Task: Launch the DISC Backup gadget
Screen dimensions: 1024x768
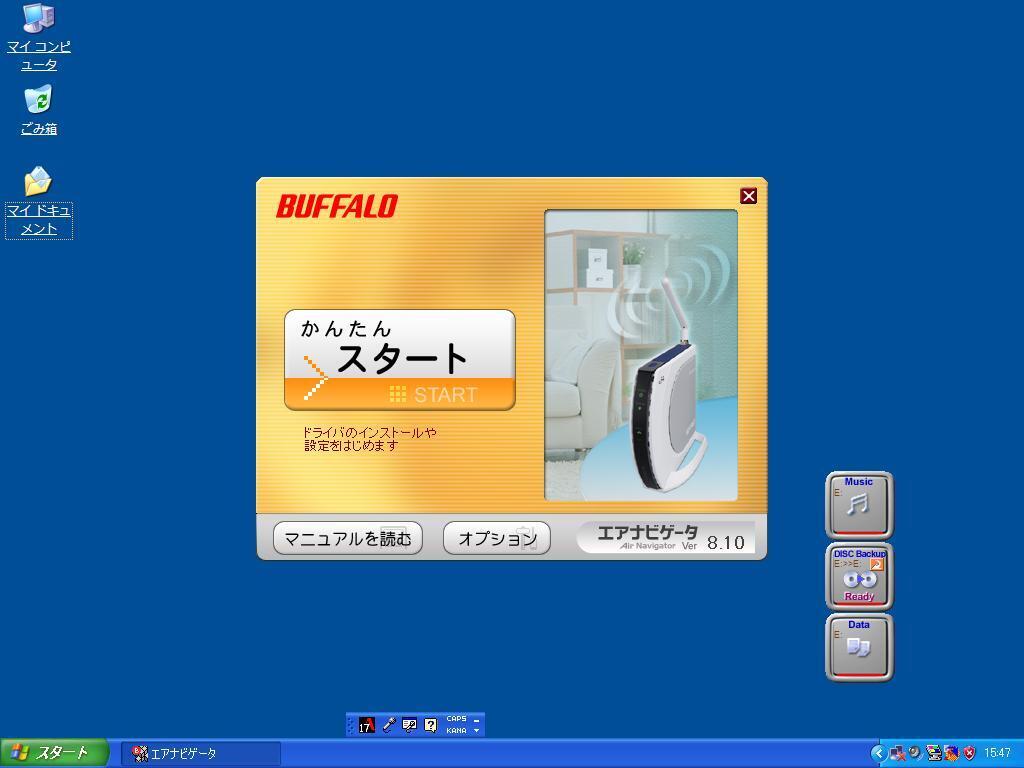Action: (858, 576)
